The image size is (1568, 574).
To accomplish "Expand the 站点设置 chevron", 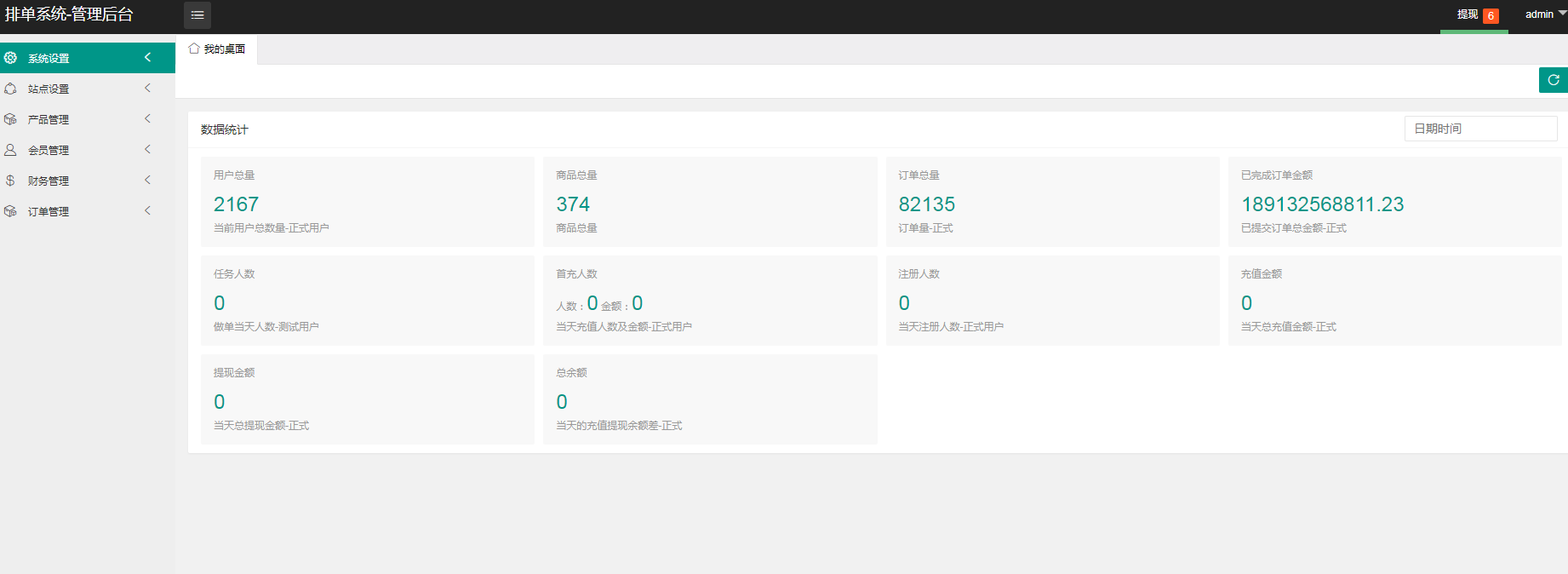I will (x=147, y=88).
